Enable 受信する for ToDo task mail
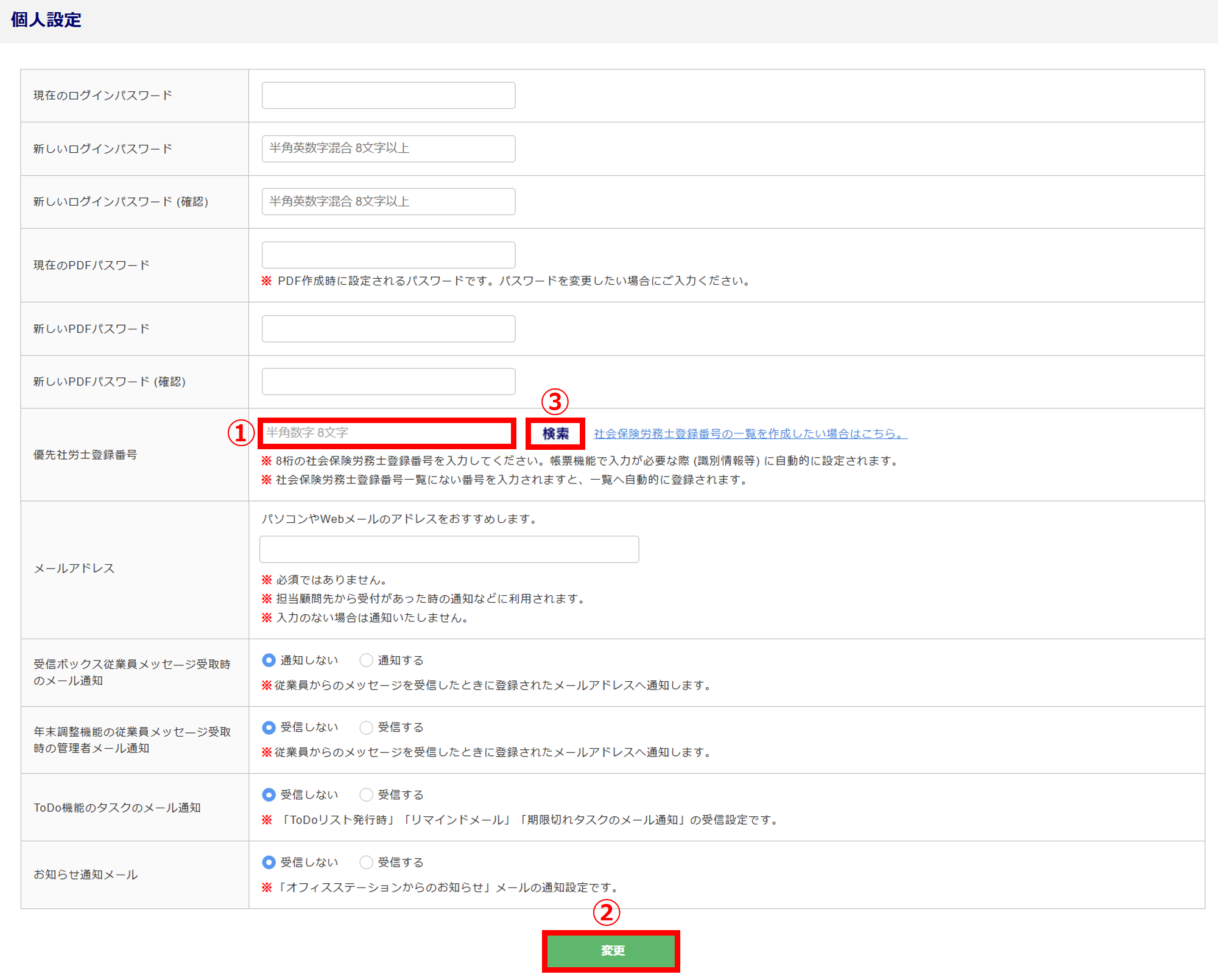1221x980 pixels. coord(366,795)
